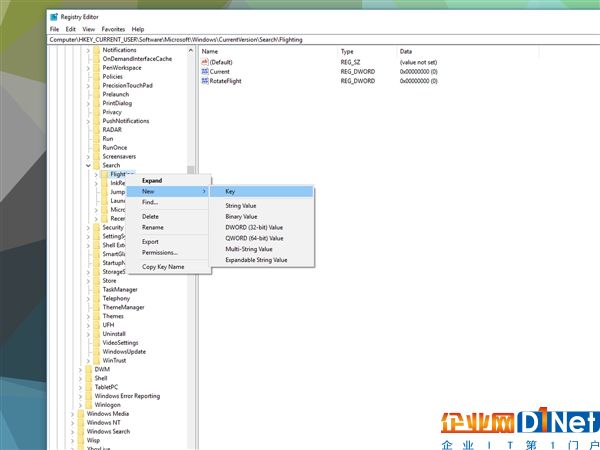Click the Store folder icon

tap(96, 280)
